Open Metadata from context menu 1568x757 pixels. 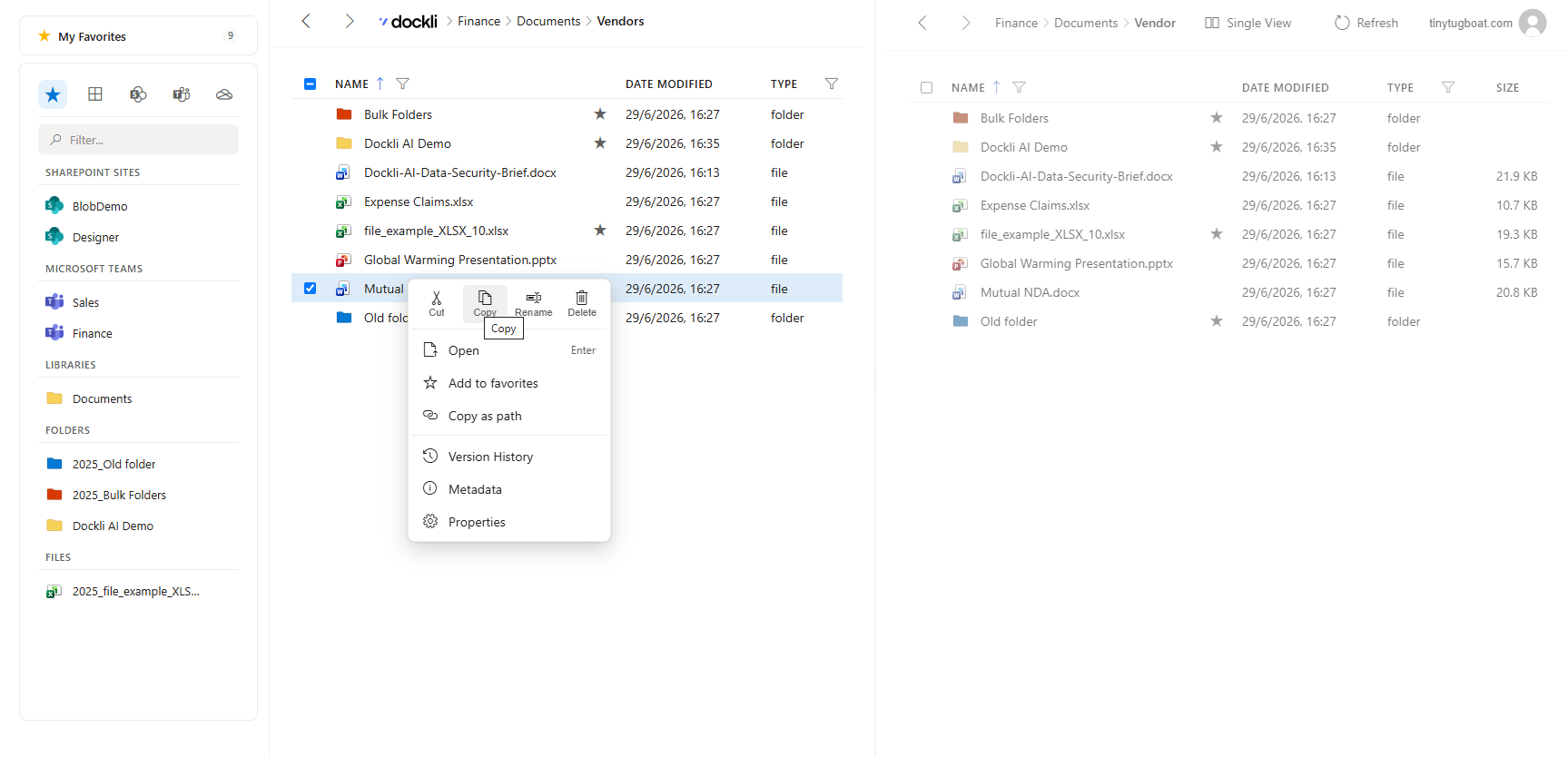point(509,489)
